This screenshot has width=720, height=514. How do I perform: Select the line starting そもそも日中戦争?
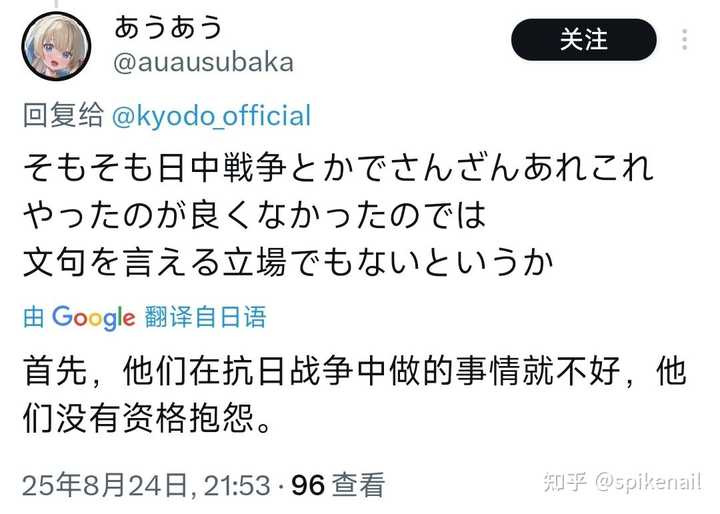338,167
